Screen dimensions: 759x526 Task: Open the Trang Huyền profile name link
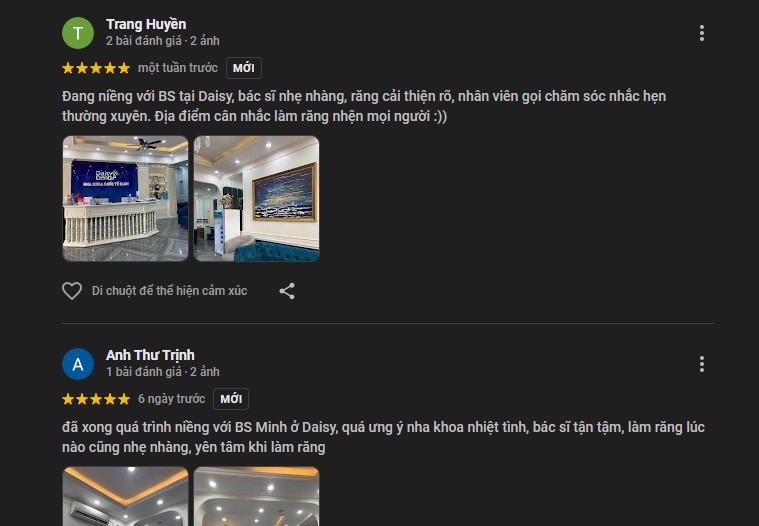pyautogui.click(x=146, y=24)
